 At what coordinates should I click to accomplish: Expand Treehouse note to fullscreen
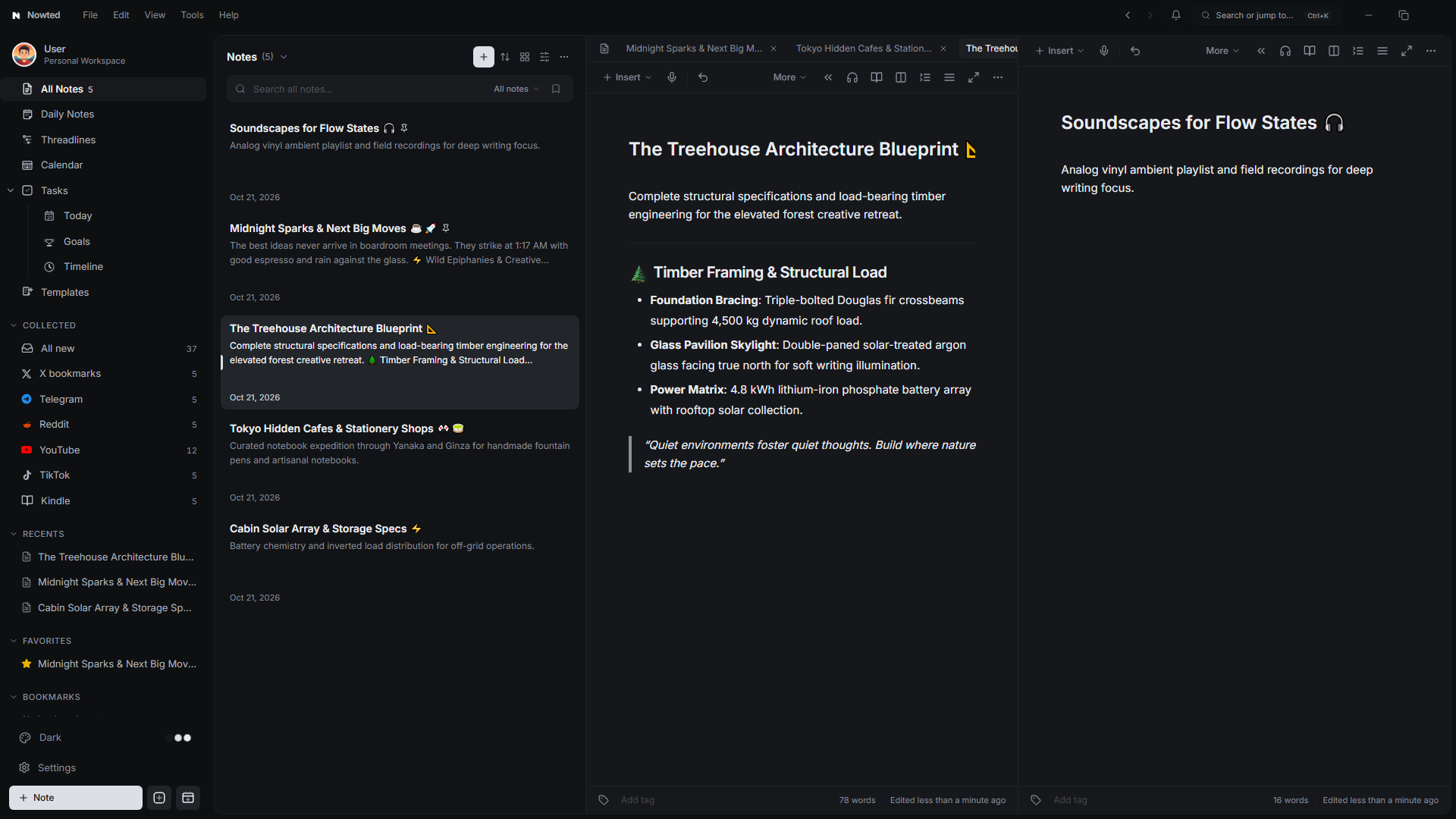click(x=974, y=77)
